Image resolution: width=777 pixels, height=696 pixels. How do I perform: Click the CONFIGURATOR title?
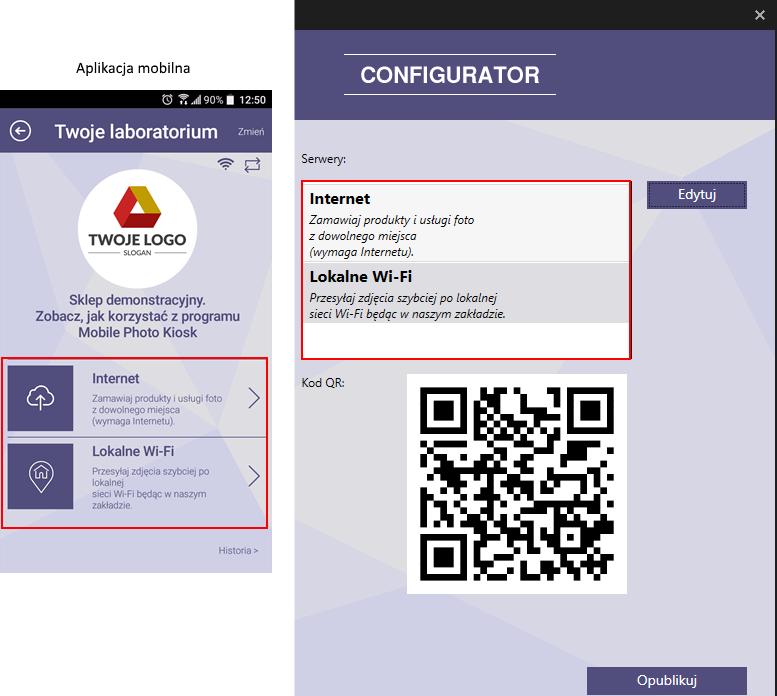[450, 75]
